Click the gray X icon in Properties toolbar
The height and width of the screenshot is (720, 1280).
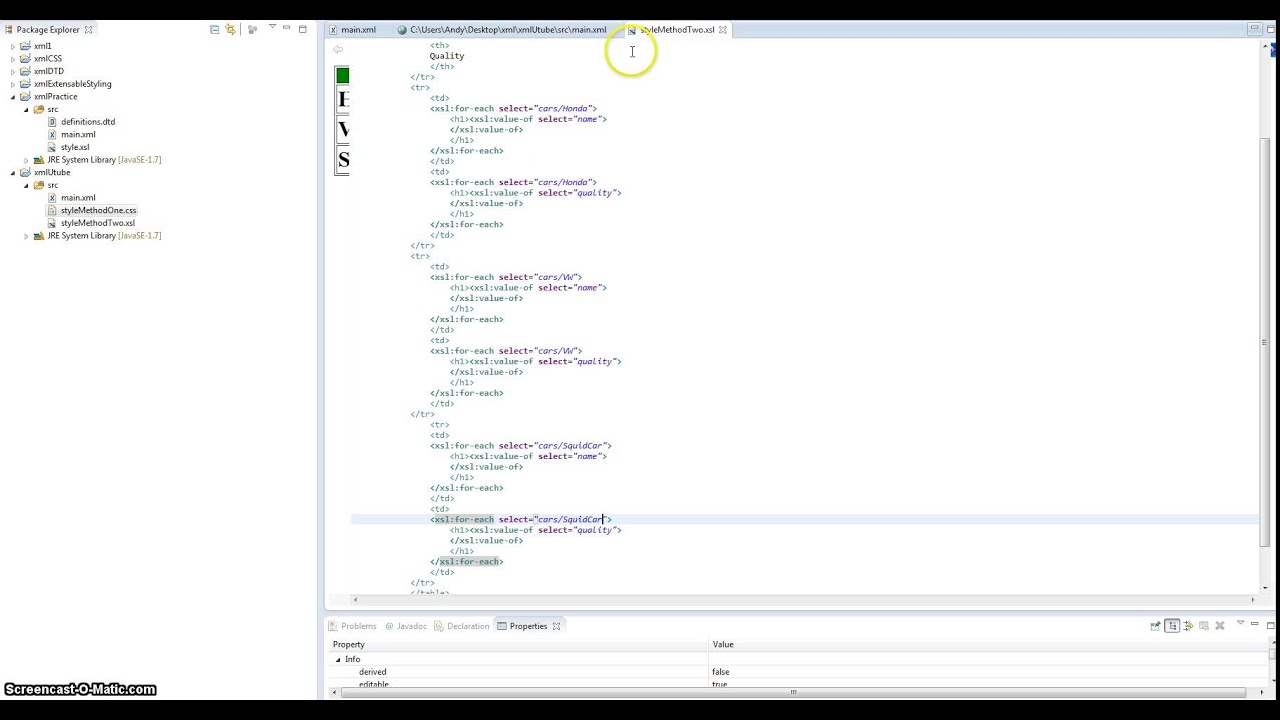click(x=1220, y=626)
